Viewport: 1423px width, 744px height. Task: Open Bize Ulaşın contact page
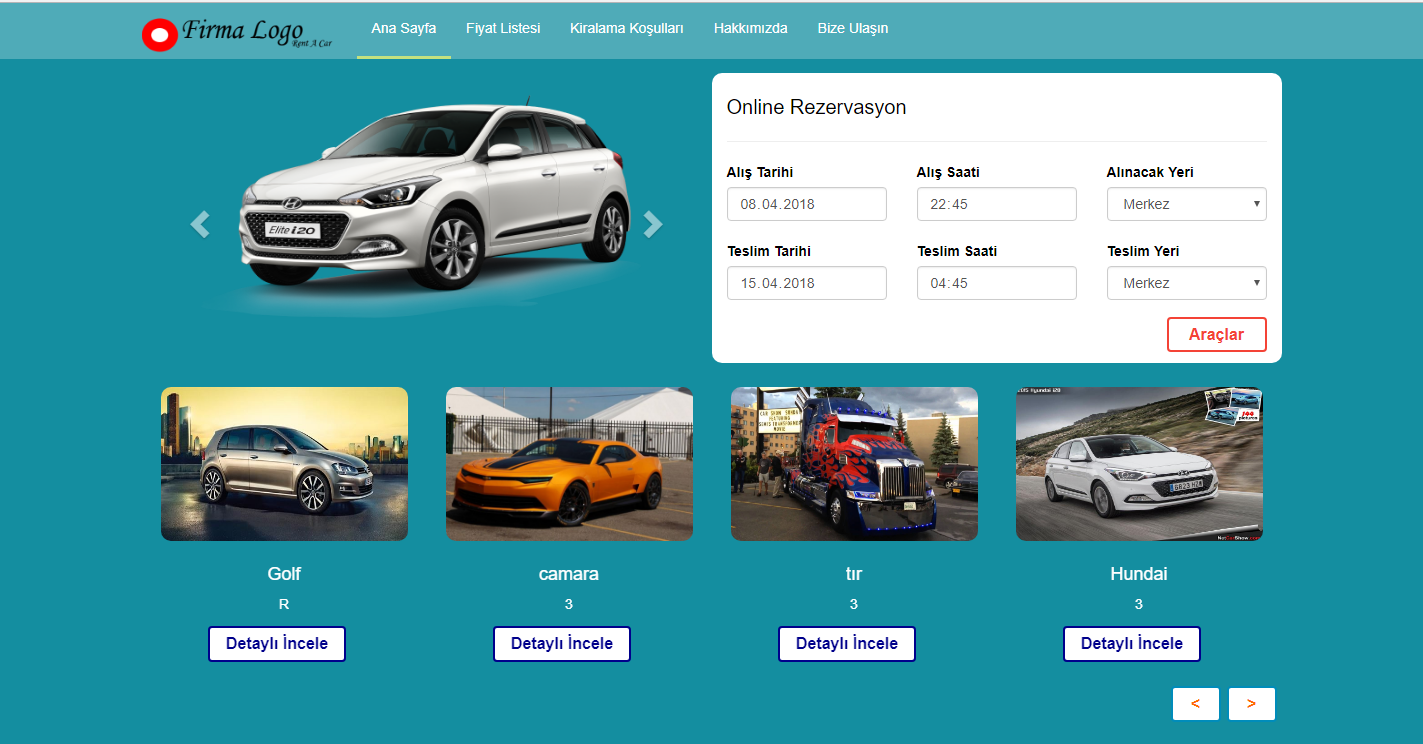[853, 28]
